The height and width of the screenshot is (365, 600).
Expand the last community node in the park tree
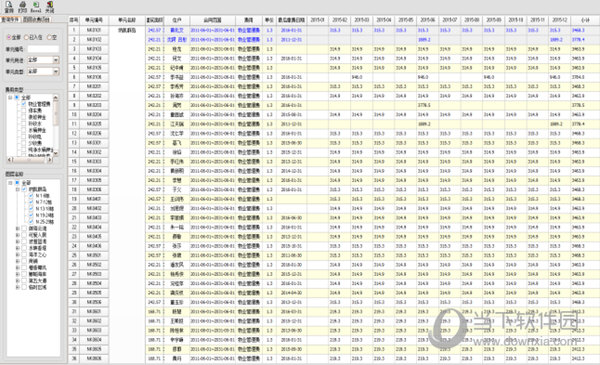pyautogui.click(x=17, y=287)
